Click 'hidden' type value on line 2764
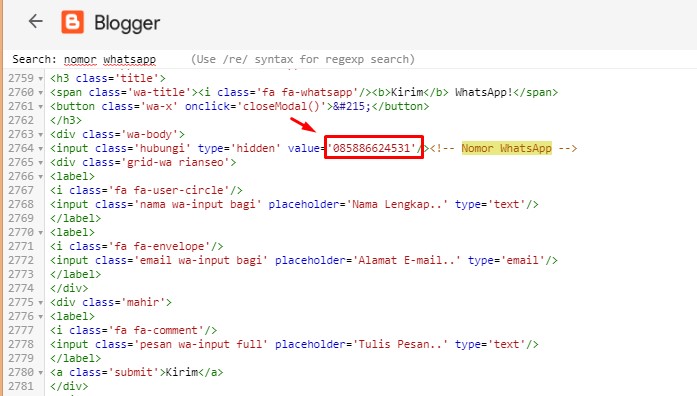This screenshot has height=396, width=697. pyautogui.click(x=255, y=148)
